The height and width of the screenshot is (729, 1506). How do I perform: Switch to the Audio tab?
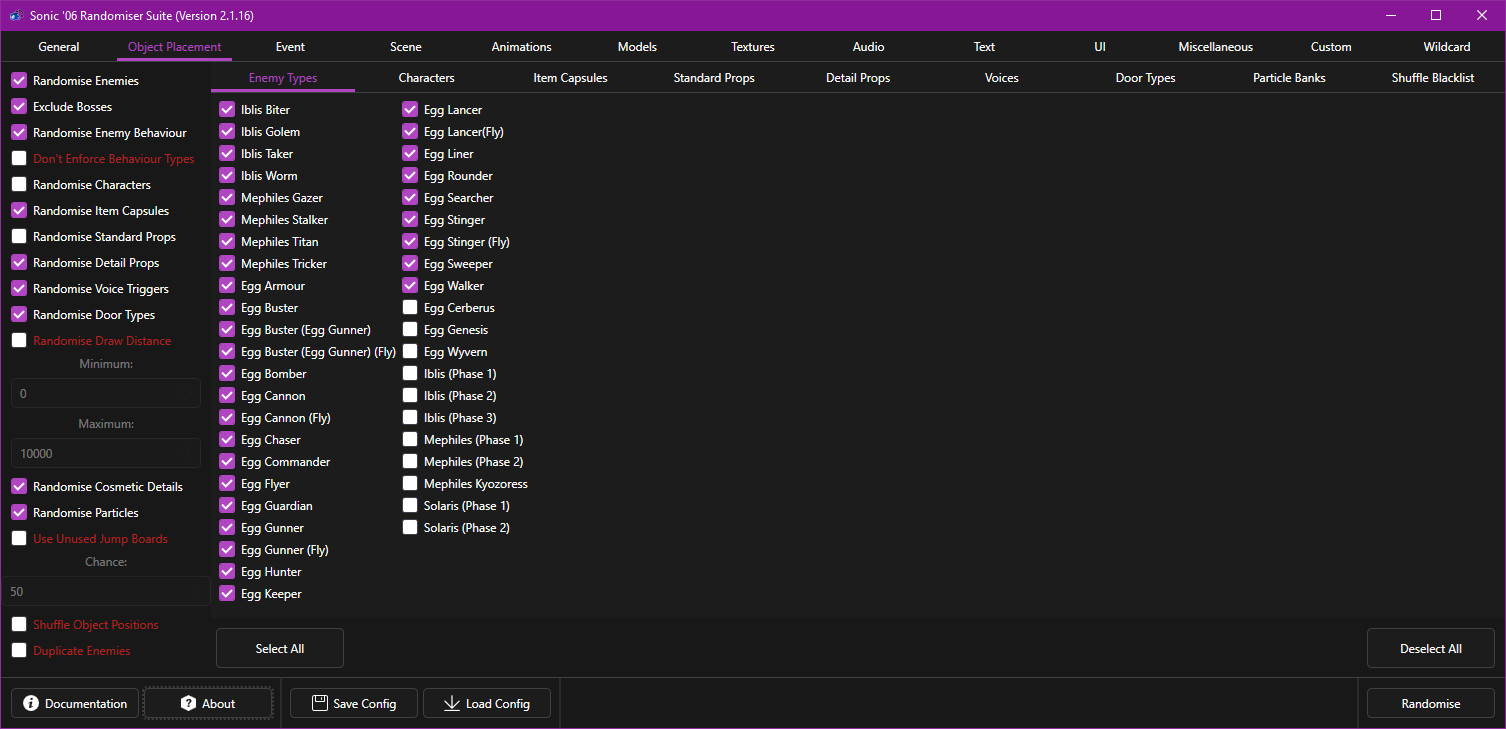[868, 47]
